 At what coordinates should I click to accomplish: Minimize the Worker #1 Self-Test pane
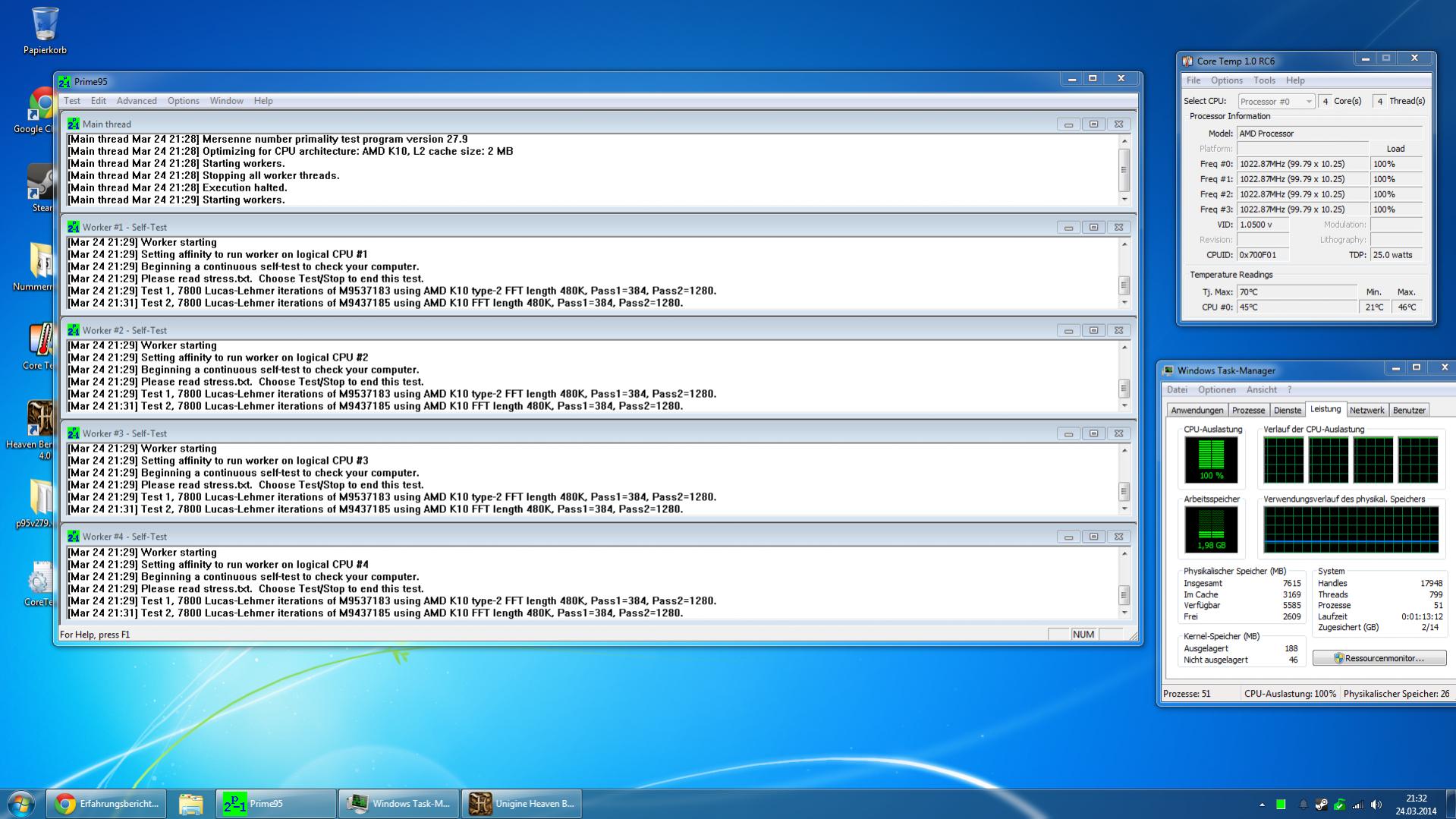click(x=1068, y=228)
